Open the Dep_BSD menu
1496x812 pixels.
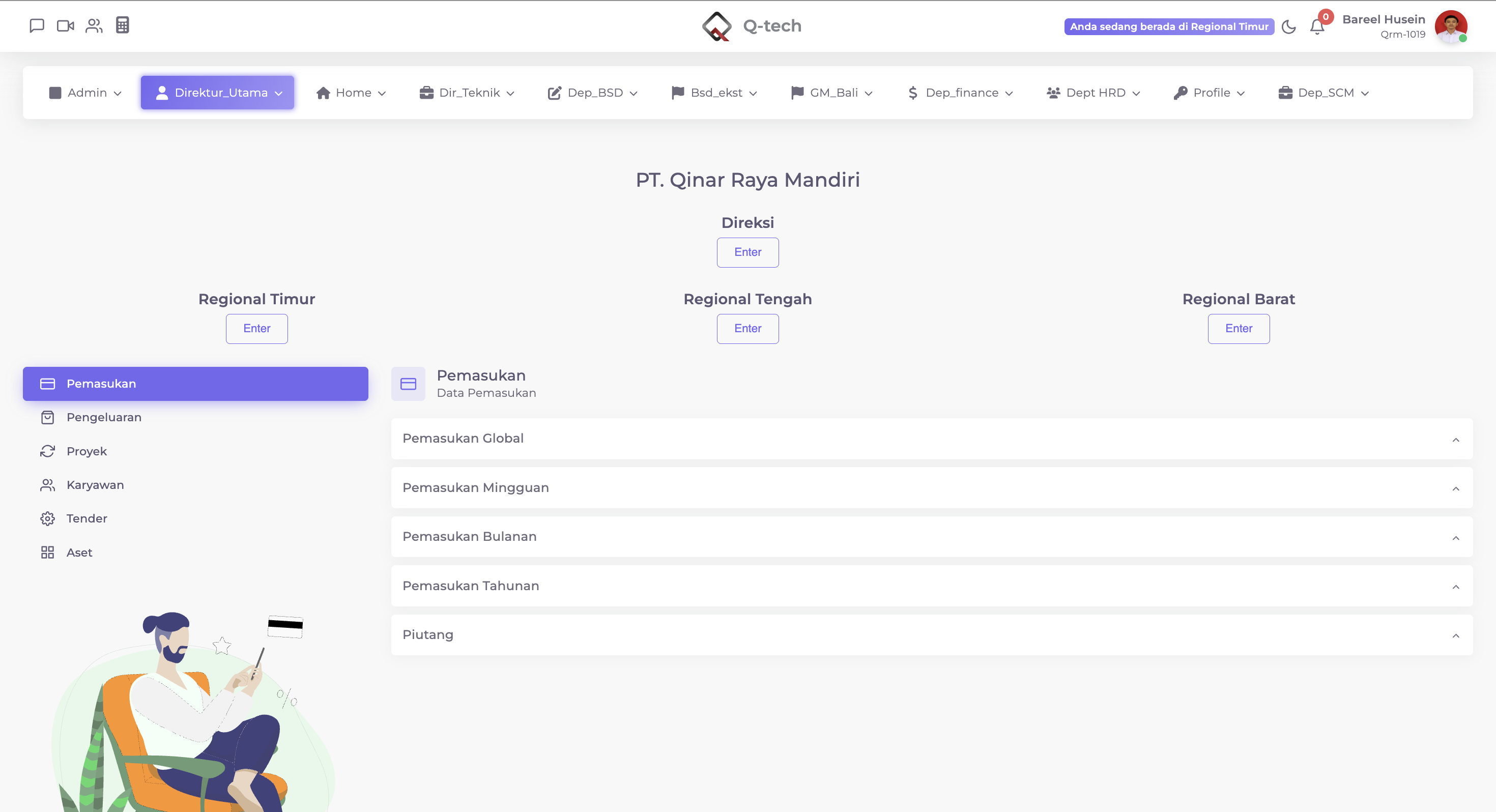592,93
